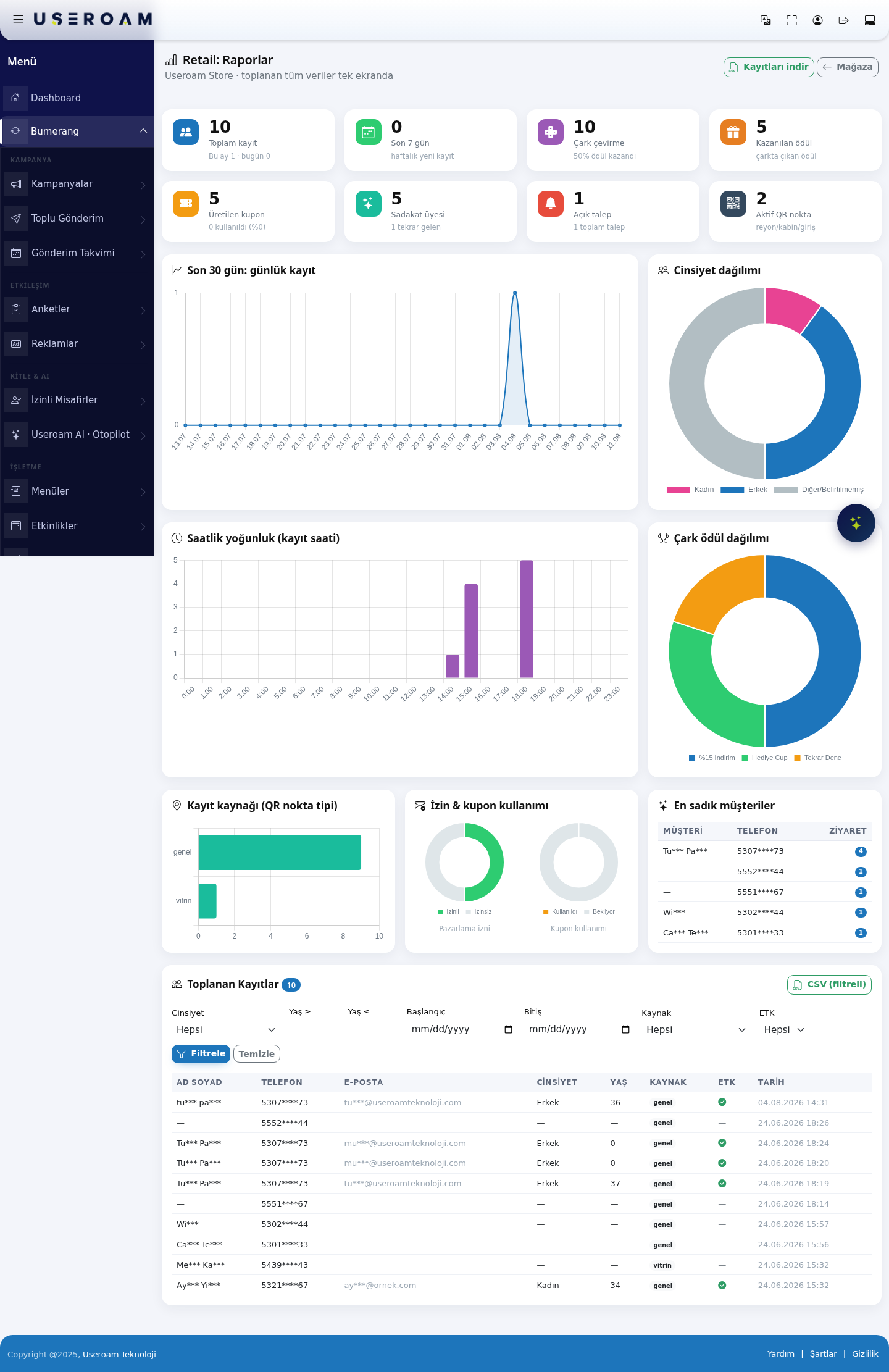The image size is (889, 1372).
Task: Click the Çark çevirme purple icon
Action: click(551, 132)
